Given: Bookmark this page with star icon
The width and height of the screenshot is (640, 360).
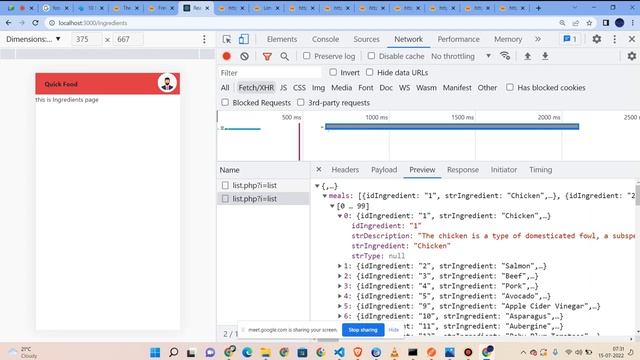Looking at the screenshot, I should click(x=589, y=23).
